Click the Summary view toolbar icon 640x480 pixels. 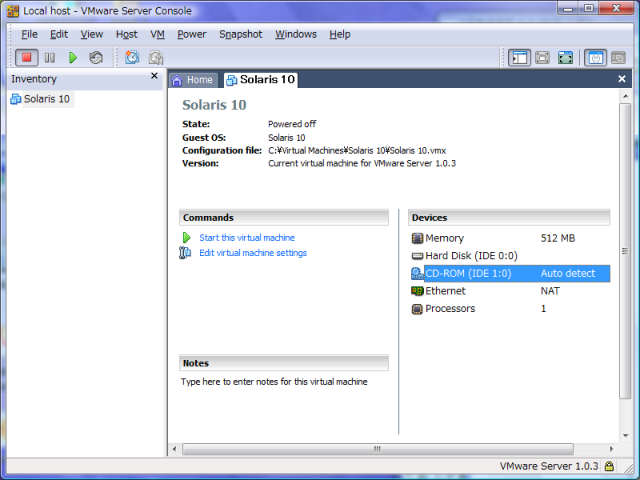pyautogui.click(x=595, y=58)
